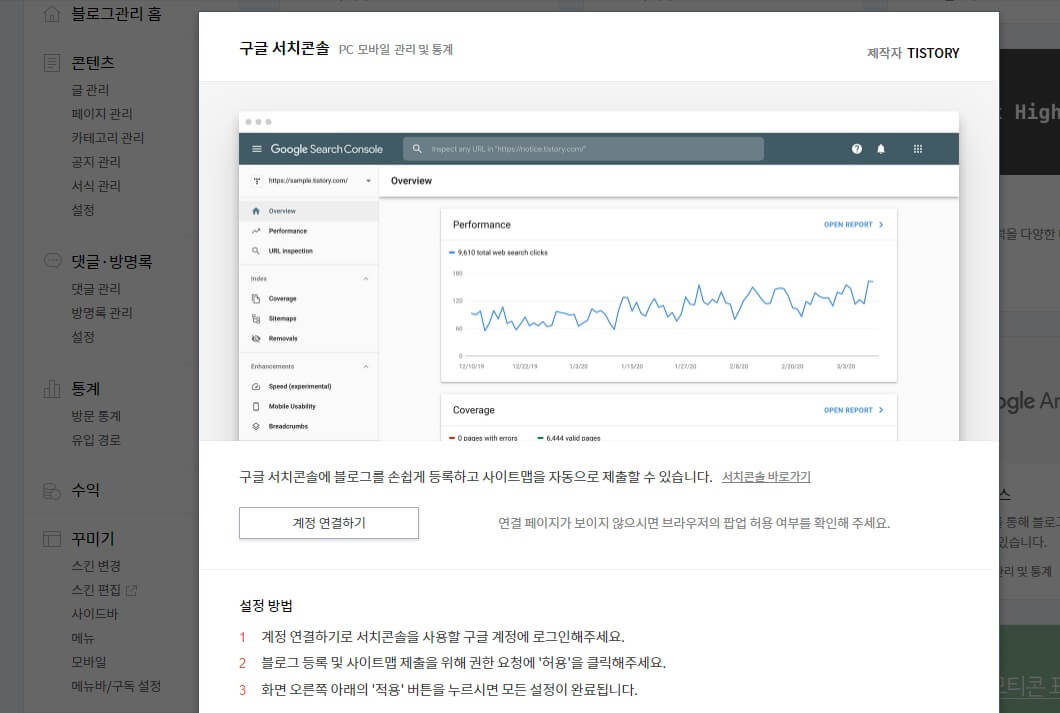Click the home icon beside 블로그관리 홈
The image size is (1060, 713).
coord(52,14)
